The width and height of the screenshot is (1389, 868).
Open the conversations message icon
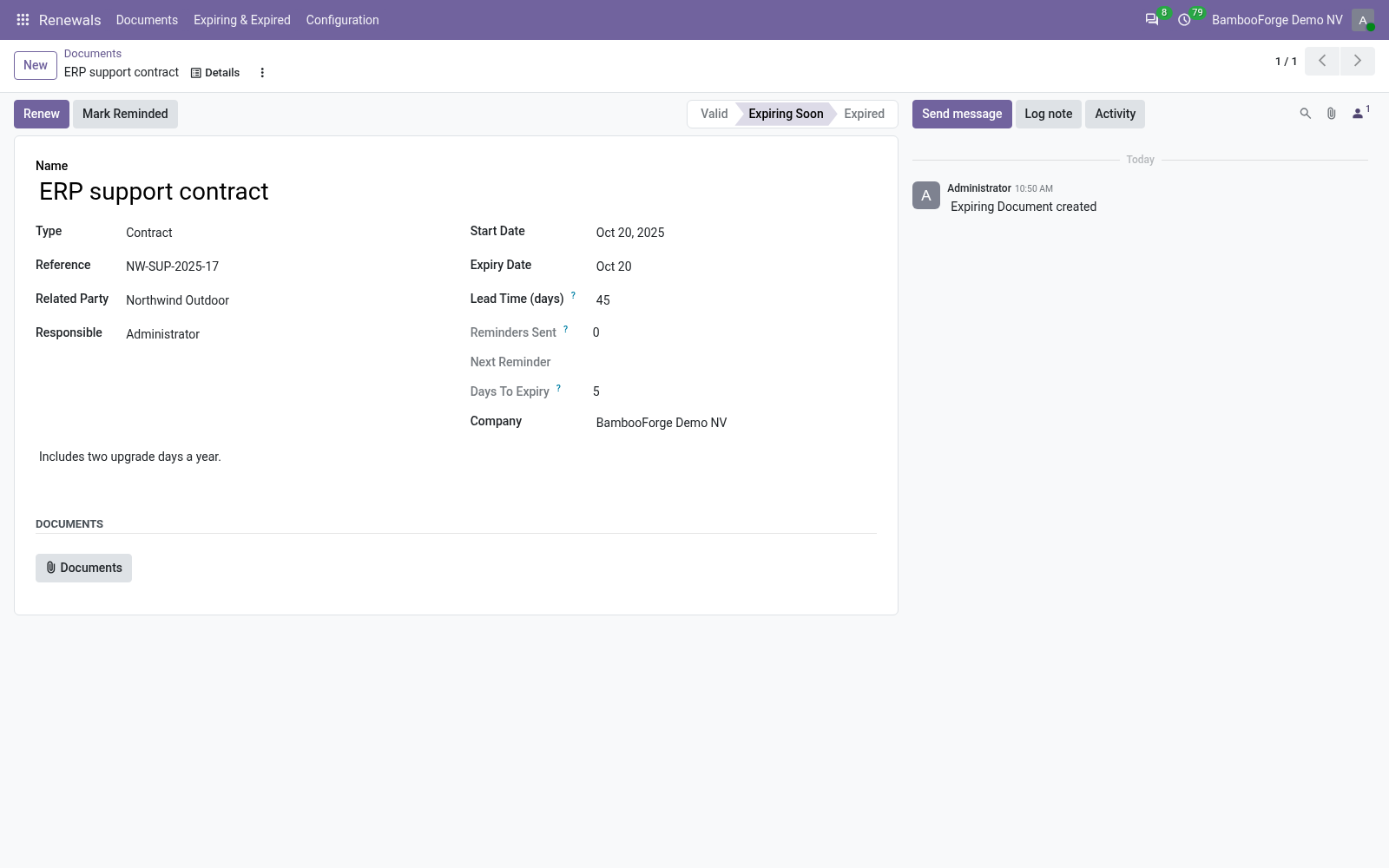(1152, 20)
